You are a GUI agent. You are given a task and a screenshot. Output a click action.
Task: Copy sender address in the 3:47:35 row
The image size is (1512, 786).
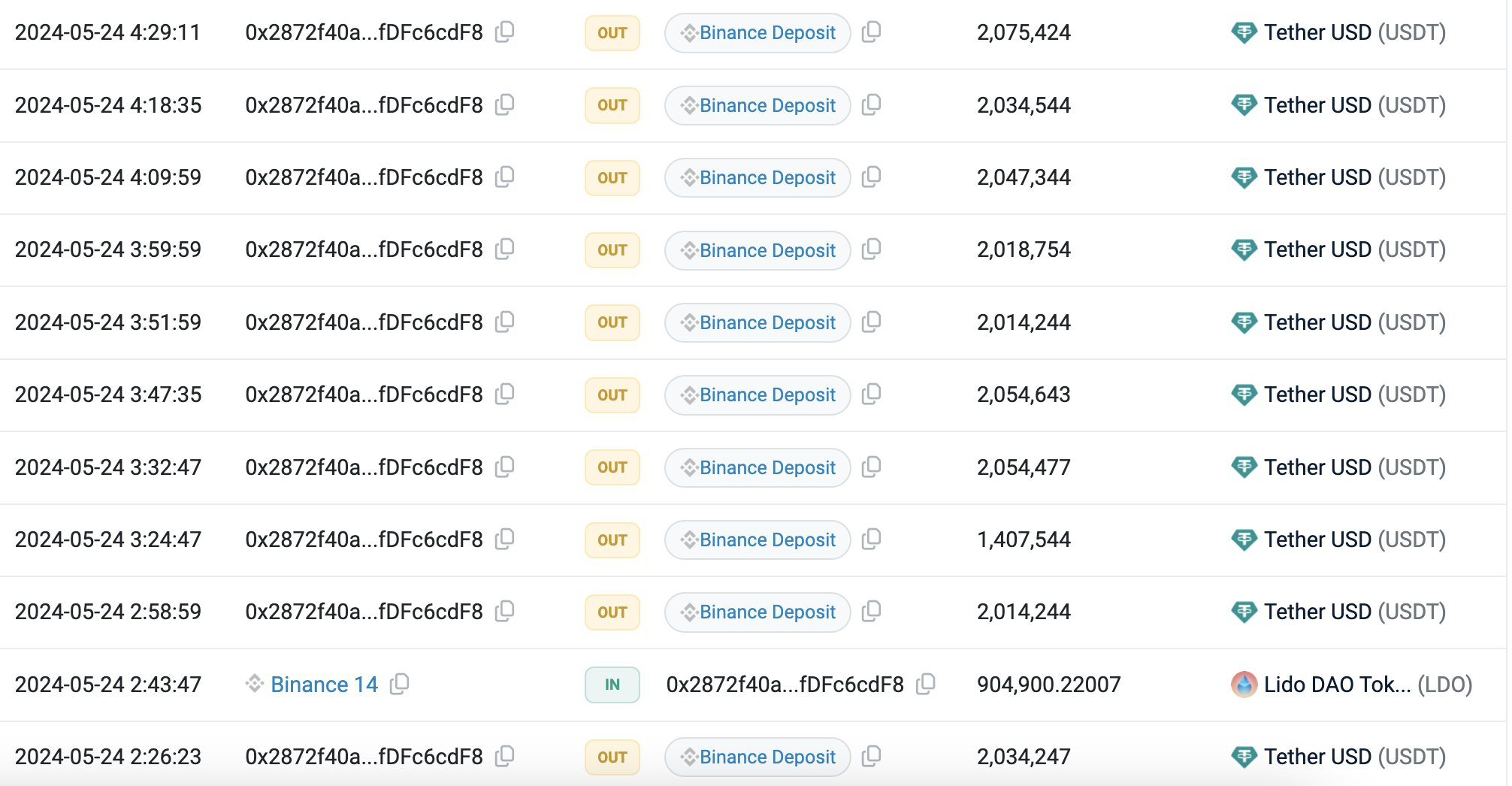pyautogui.click(x=505, y=395)
